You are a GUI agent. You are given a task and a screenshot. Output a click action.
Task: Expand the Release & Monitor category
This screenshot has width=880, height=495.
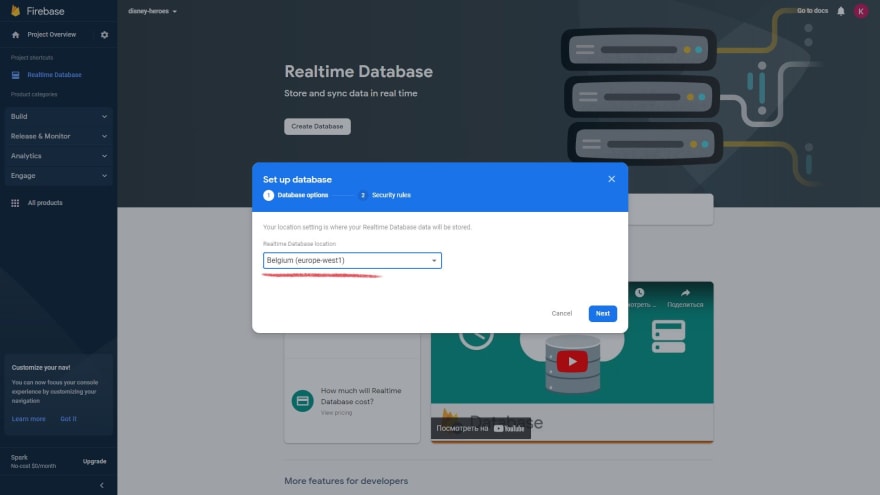pos(58,136)
